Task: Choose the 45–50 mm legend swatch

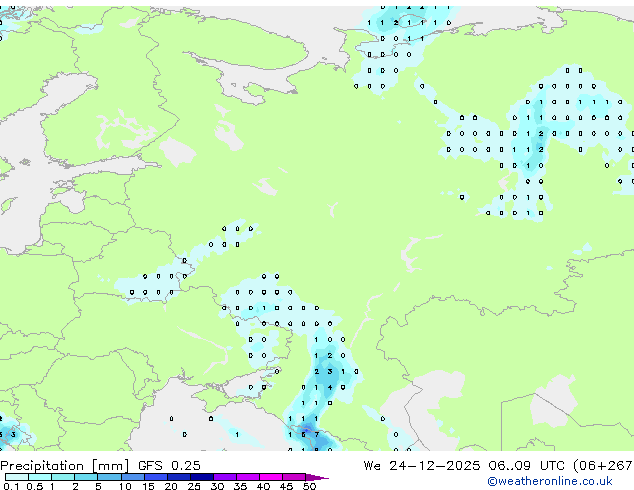Action: tap(294, 477)
